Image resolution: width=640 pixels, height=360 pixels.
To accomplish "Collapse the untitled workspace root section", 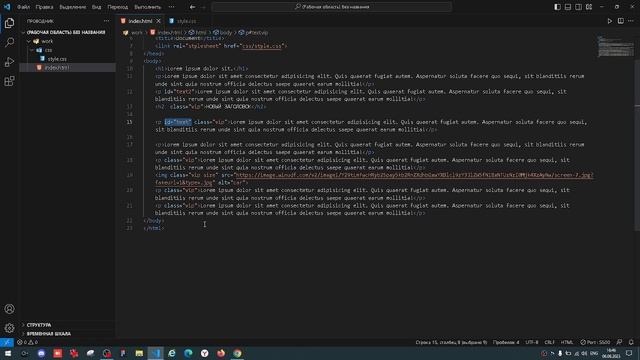I will coord(23,32).
